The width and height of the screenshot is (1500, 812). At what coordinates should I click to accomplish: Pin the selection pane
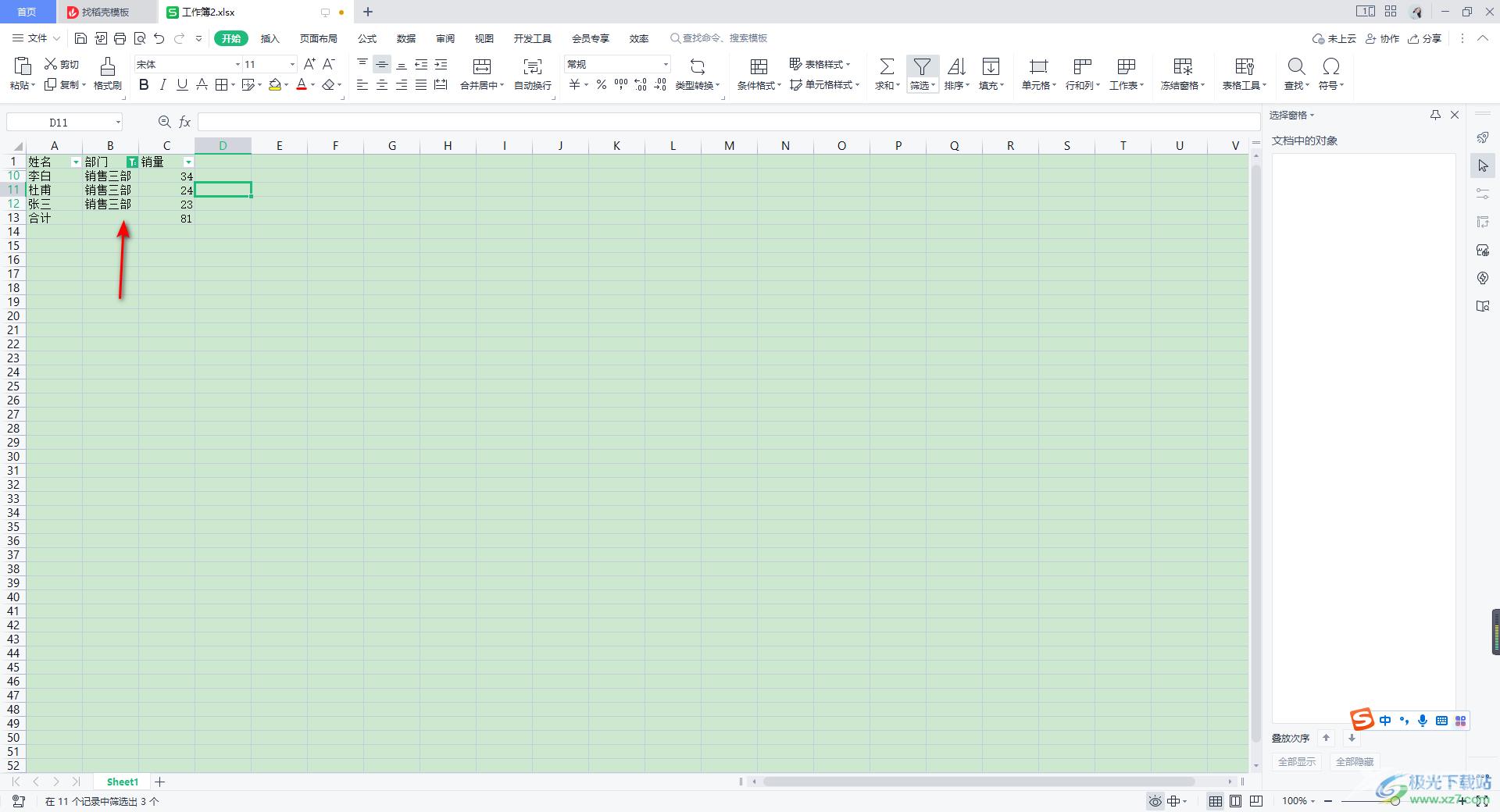pyautogui.click(x=1435, y=115)
